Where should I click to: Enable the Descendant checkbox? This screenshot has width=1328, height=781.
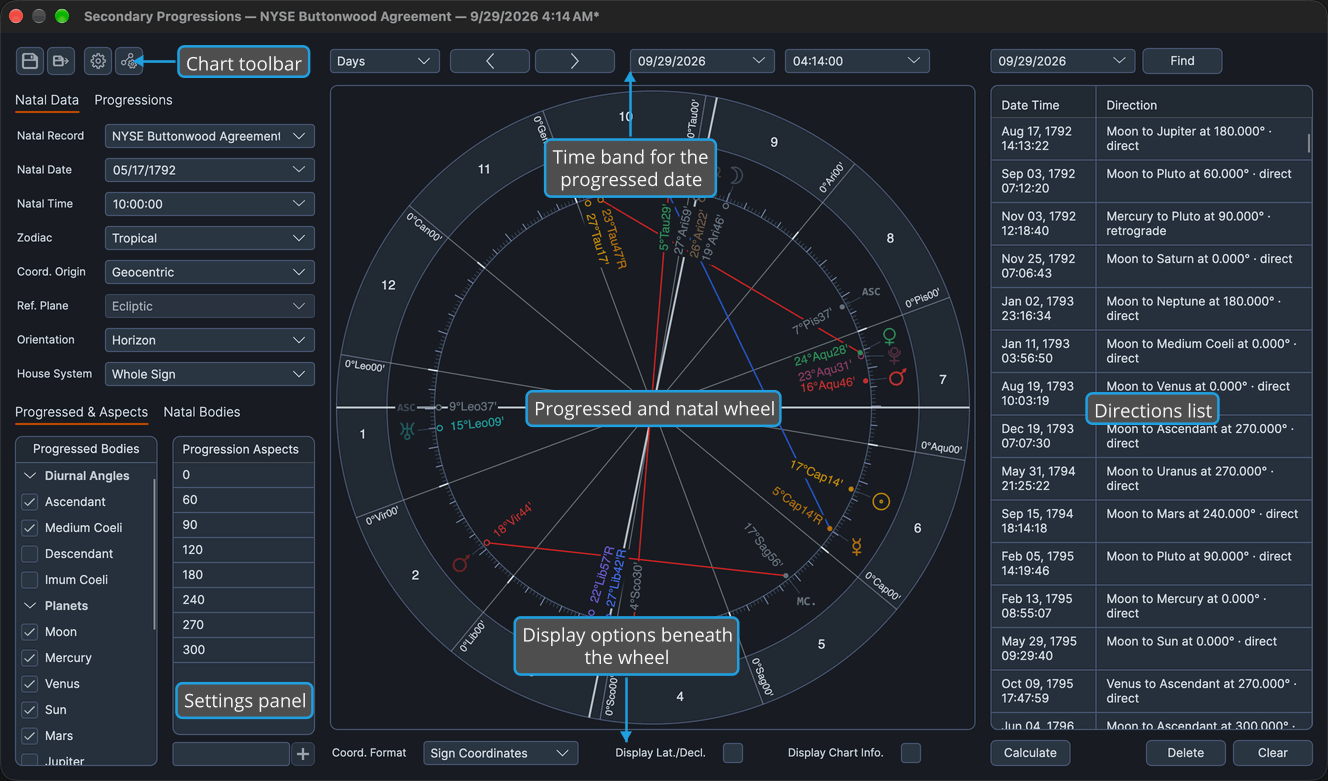point(30,554)
